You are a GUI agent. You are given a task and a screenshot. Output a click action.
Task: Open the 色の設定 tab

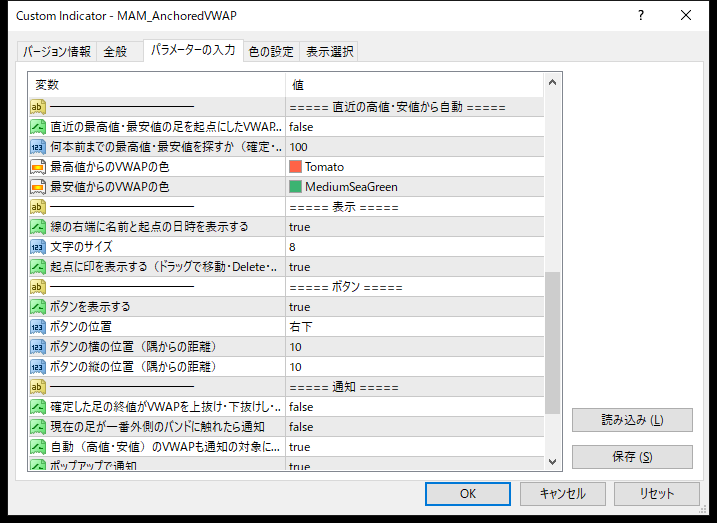[x=271, y=52]
